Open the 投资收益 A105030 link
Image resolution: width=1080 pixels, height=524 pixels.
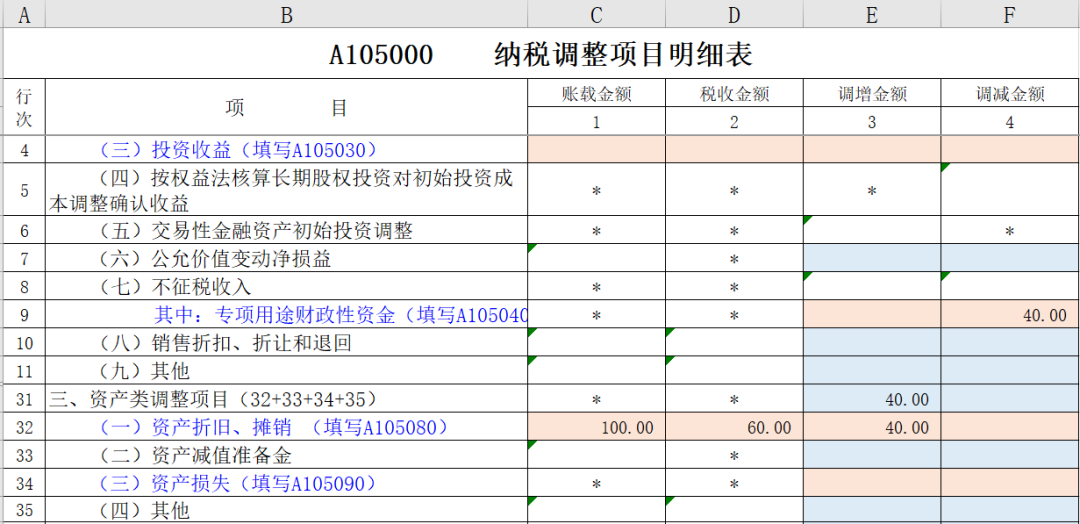click(239, 150)
